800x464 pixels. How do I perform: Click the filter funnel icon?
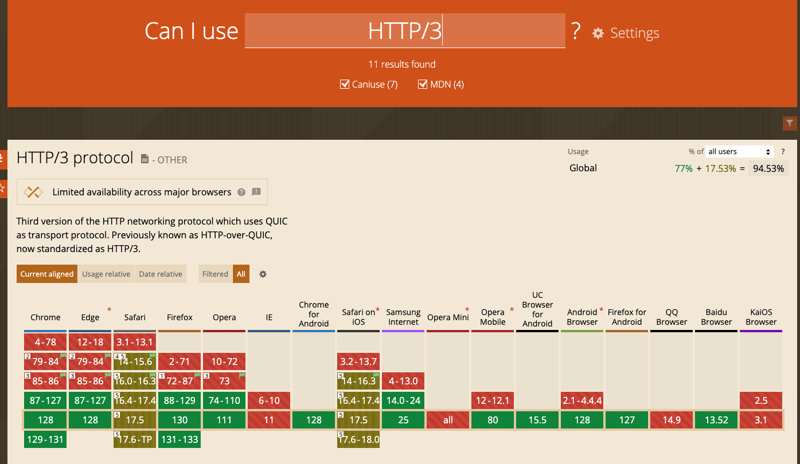click(789, 123)
